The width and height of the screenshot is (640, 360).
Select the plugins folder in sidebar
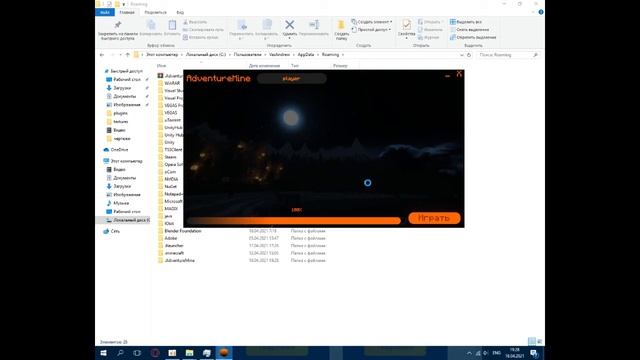tap(120, 113)
